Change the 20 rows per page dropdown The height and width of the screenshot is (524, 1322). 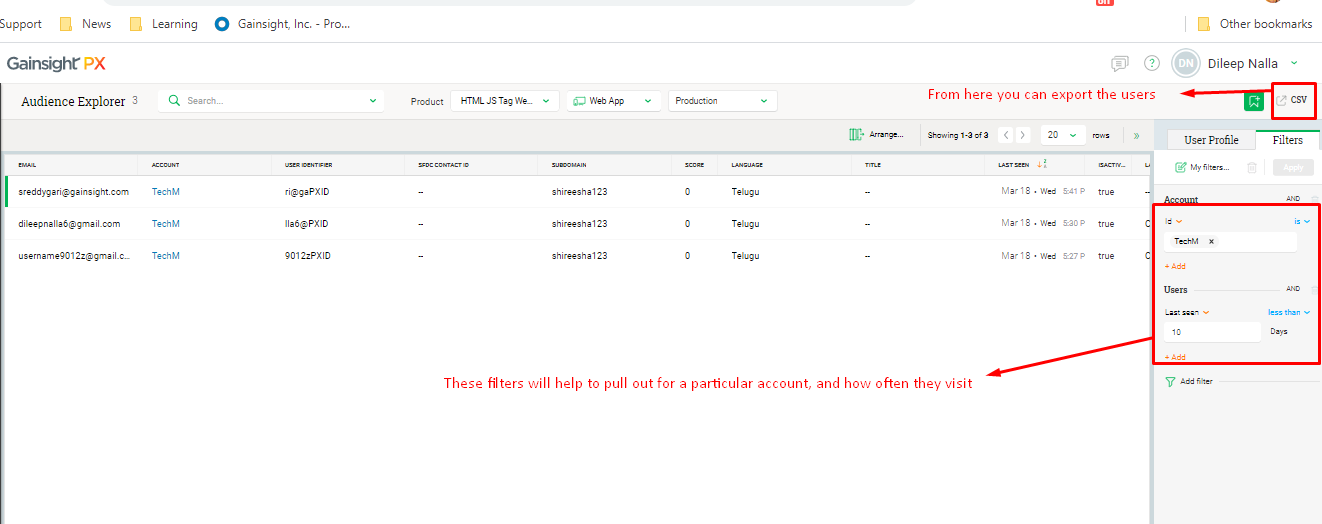pos(1063,135)
